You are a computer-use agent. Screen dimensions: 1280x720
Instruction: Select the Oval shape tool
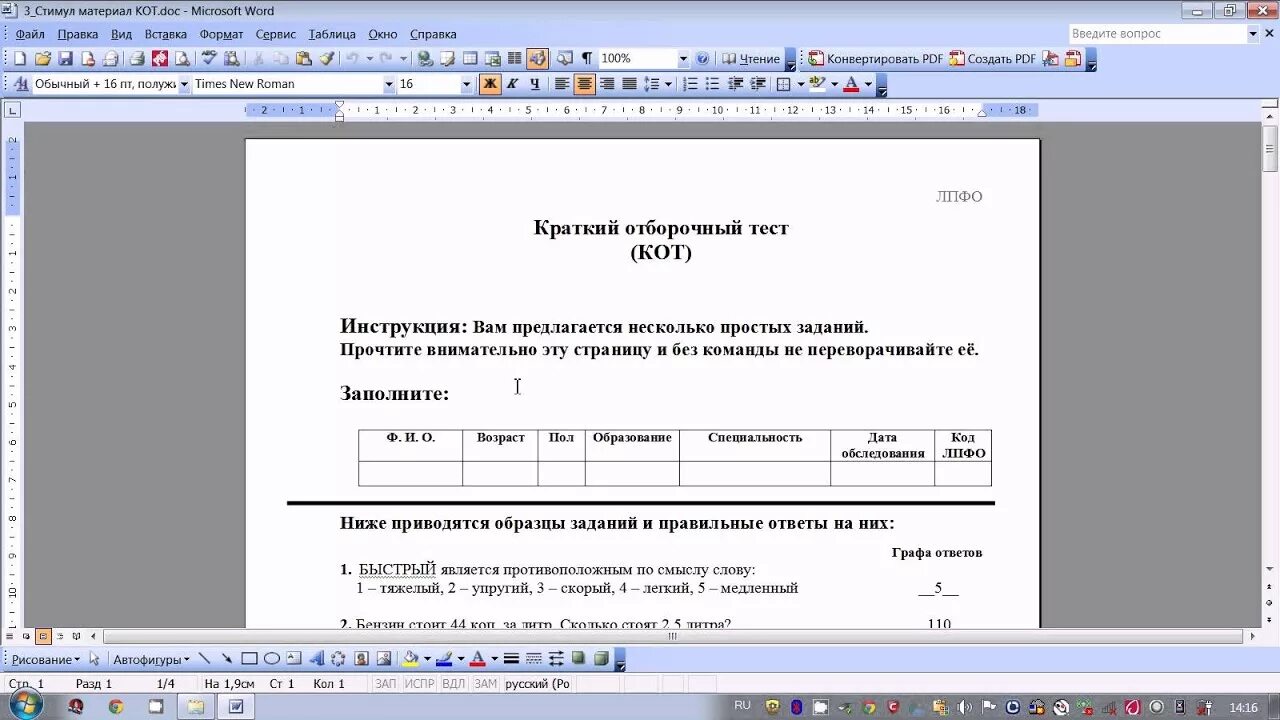click(x=271, y=659)
